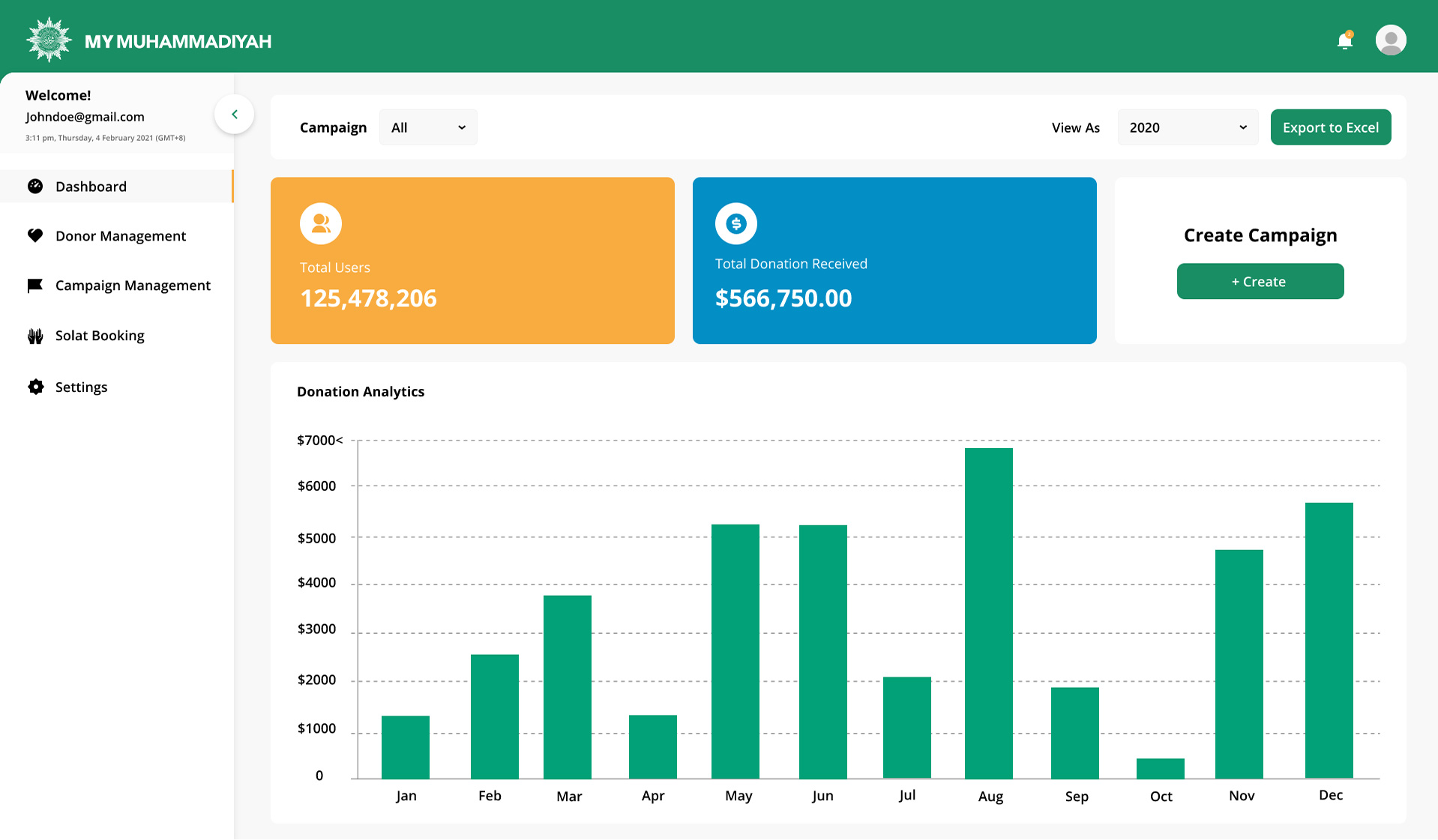The width and height of the screenshot is (1438, 840).
Task: Open the View As year dropdown
Action: click(x=1188, y=127)
